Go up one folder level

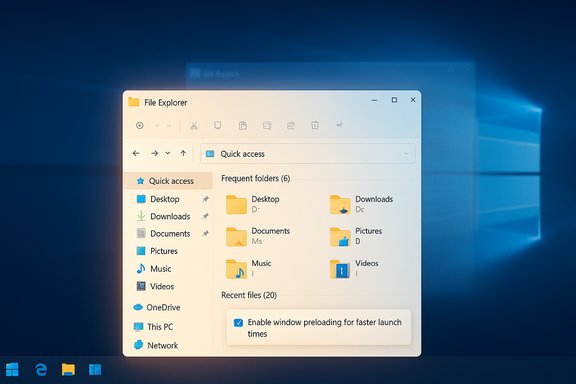pos(183,153)
